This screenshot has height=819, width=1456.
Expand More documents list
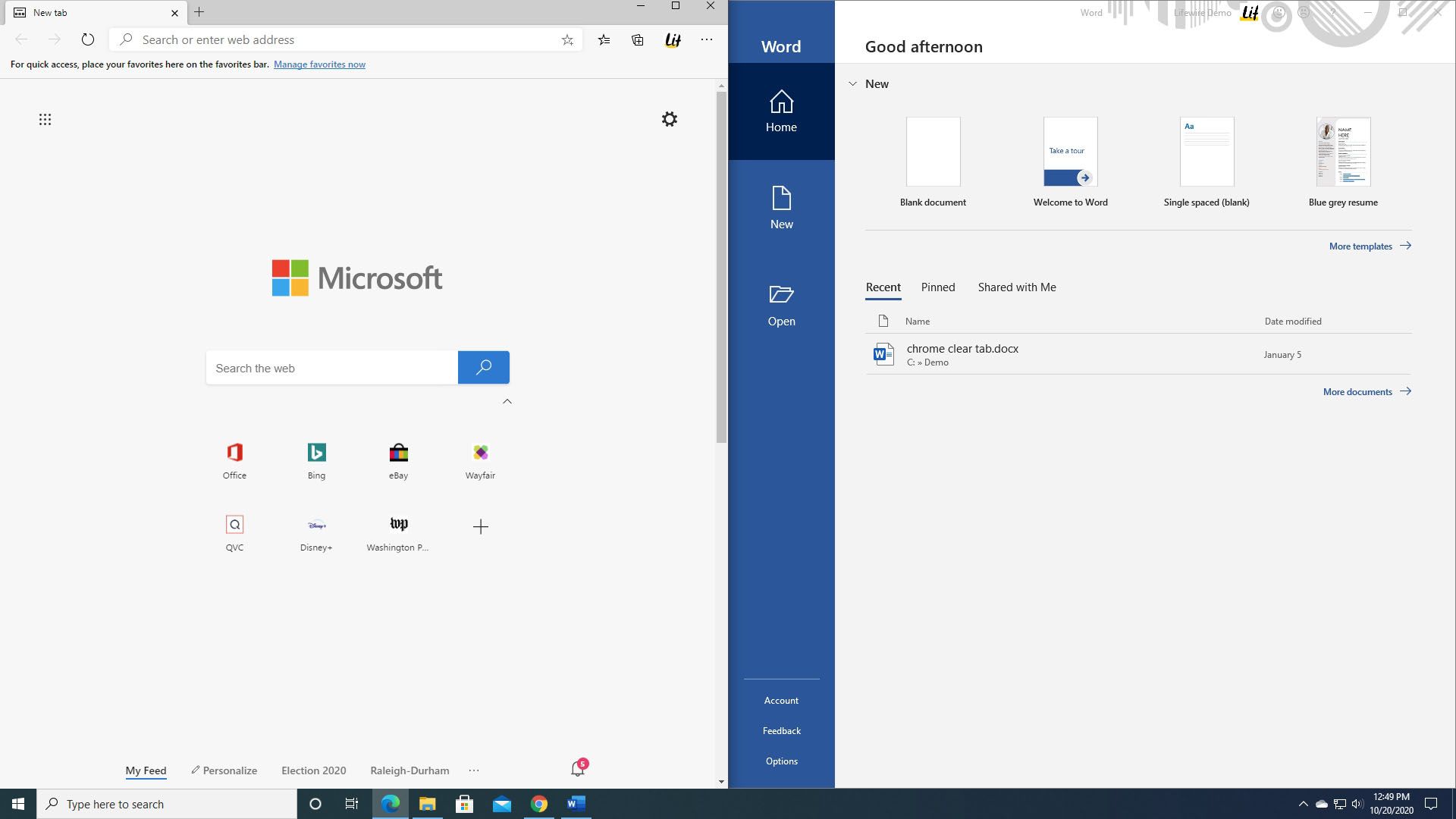click(1365, 391)
